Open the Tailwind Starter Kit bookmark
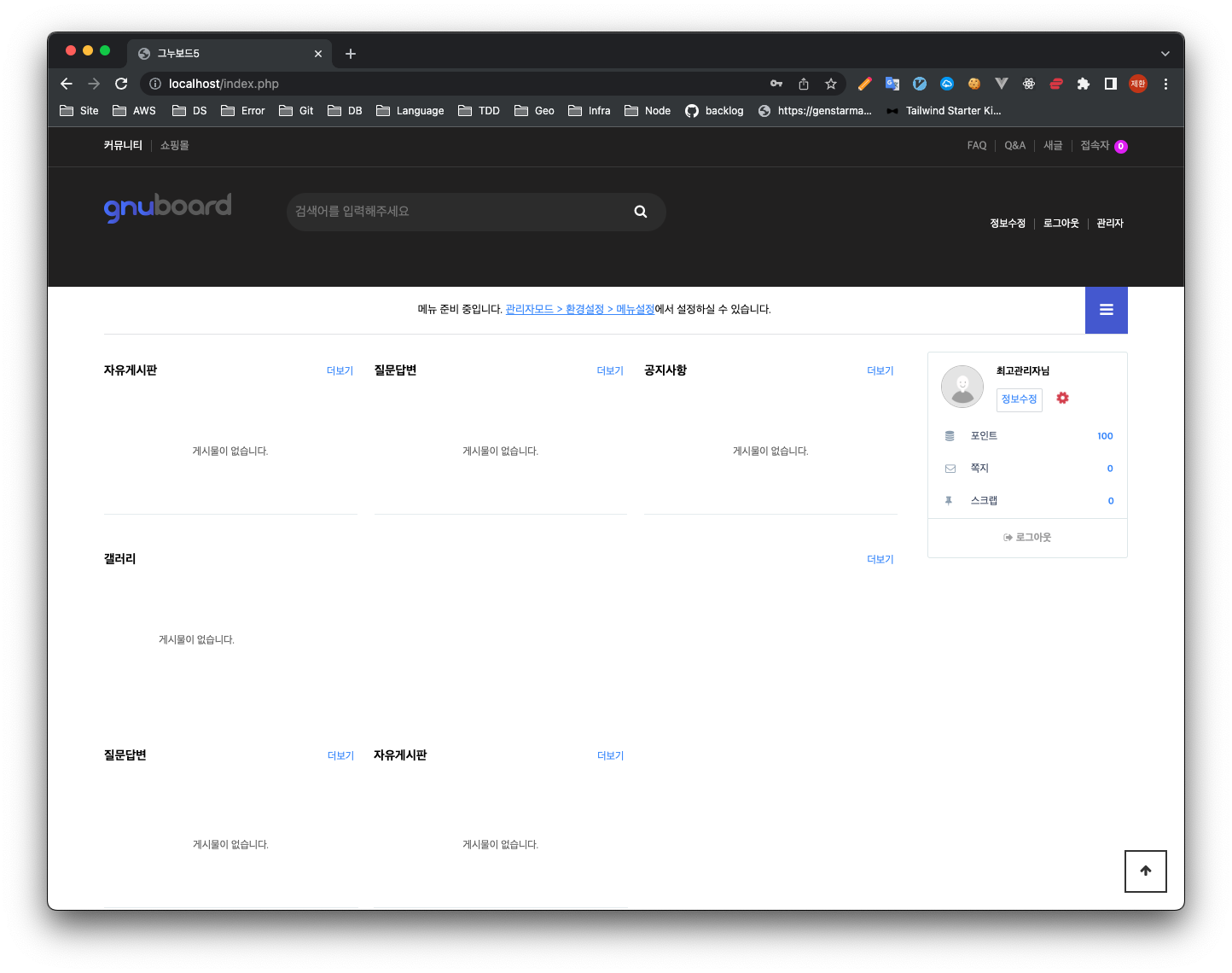Viewport: 1232px width, 973px height. click(x=944, y=111)
